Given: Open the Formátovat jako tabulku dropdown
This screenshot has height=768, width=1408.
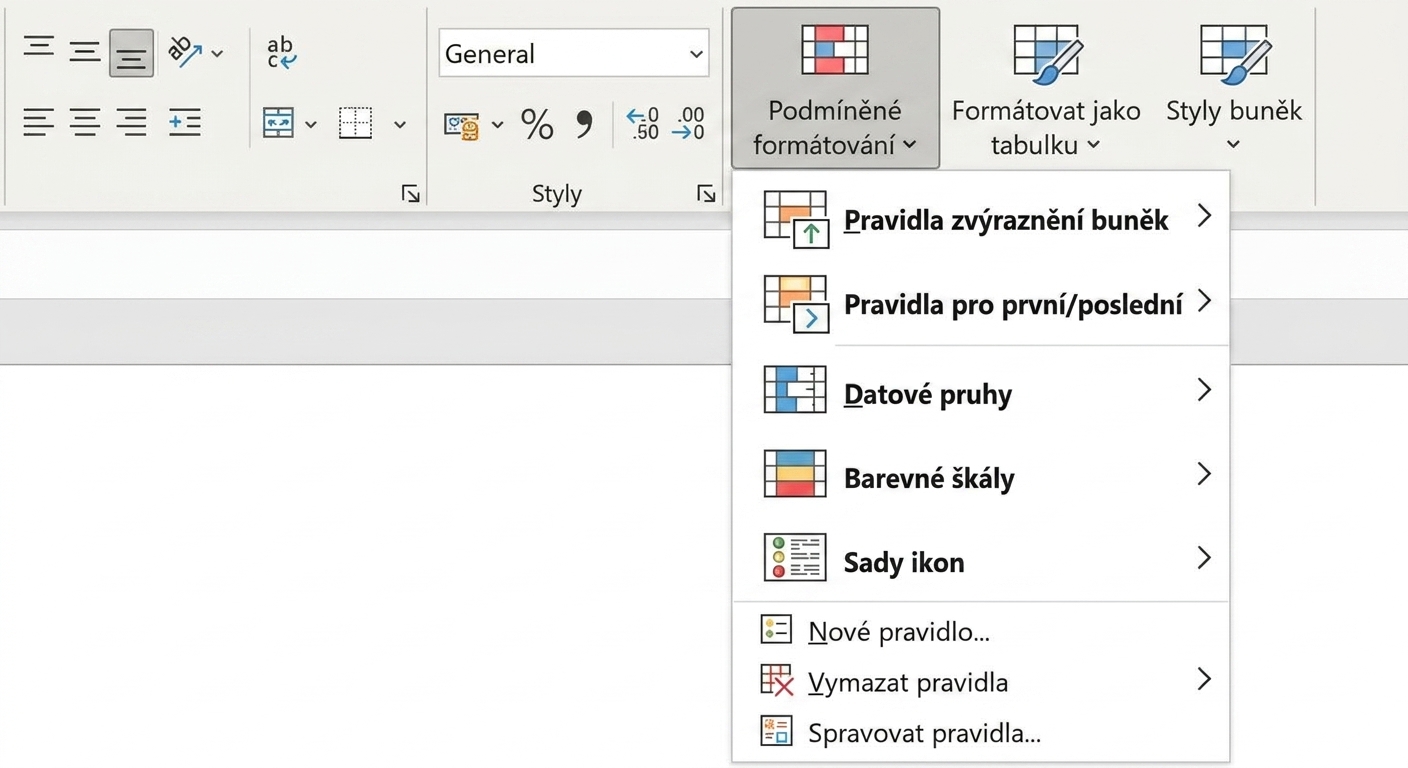Looking at the screenshot, I should (1046, 88).
